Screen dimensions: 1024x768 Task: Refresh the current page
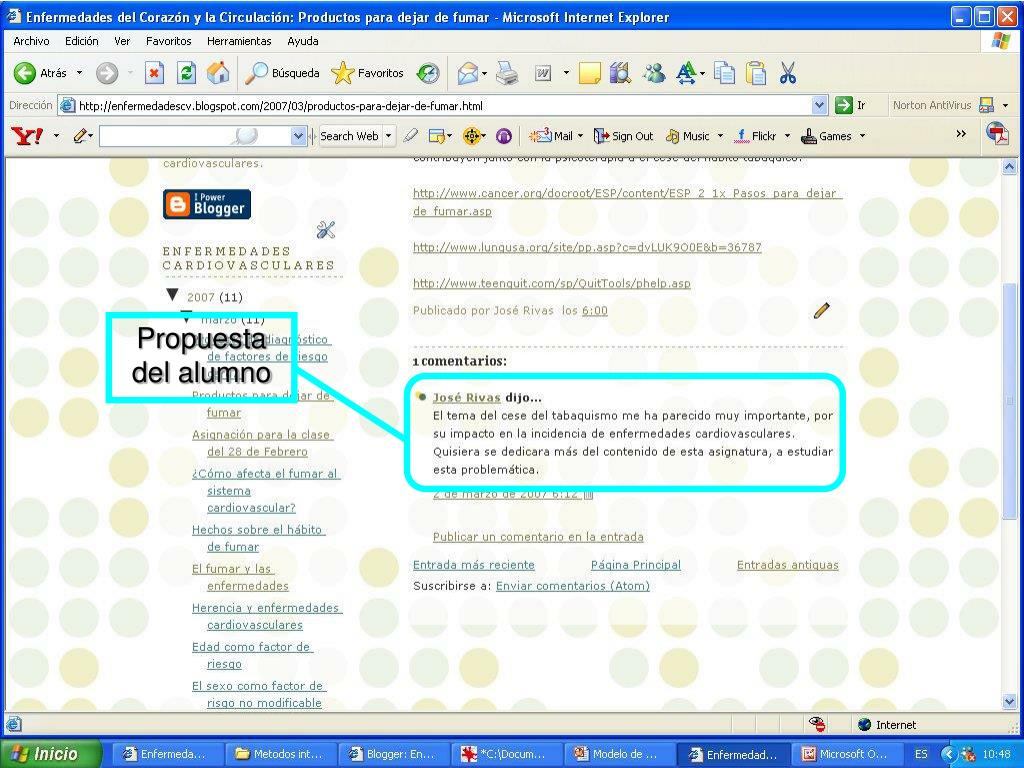point(187,73)
